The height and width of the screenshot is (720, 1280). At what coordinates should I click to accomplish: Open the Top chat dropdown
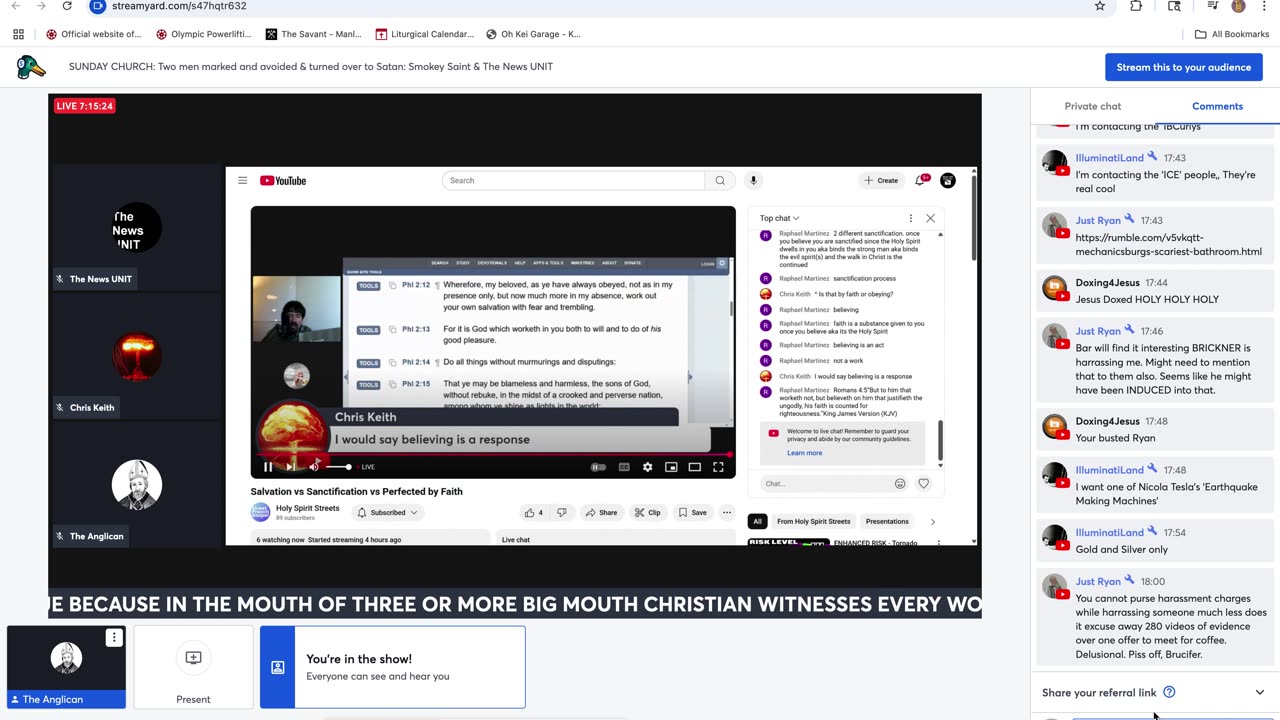(x=779, y=218)
